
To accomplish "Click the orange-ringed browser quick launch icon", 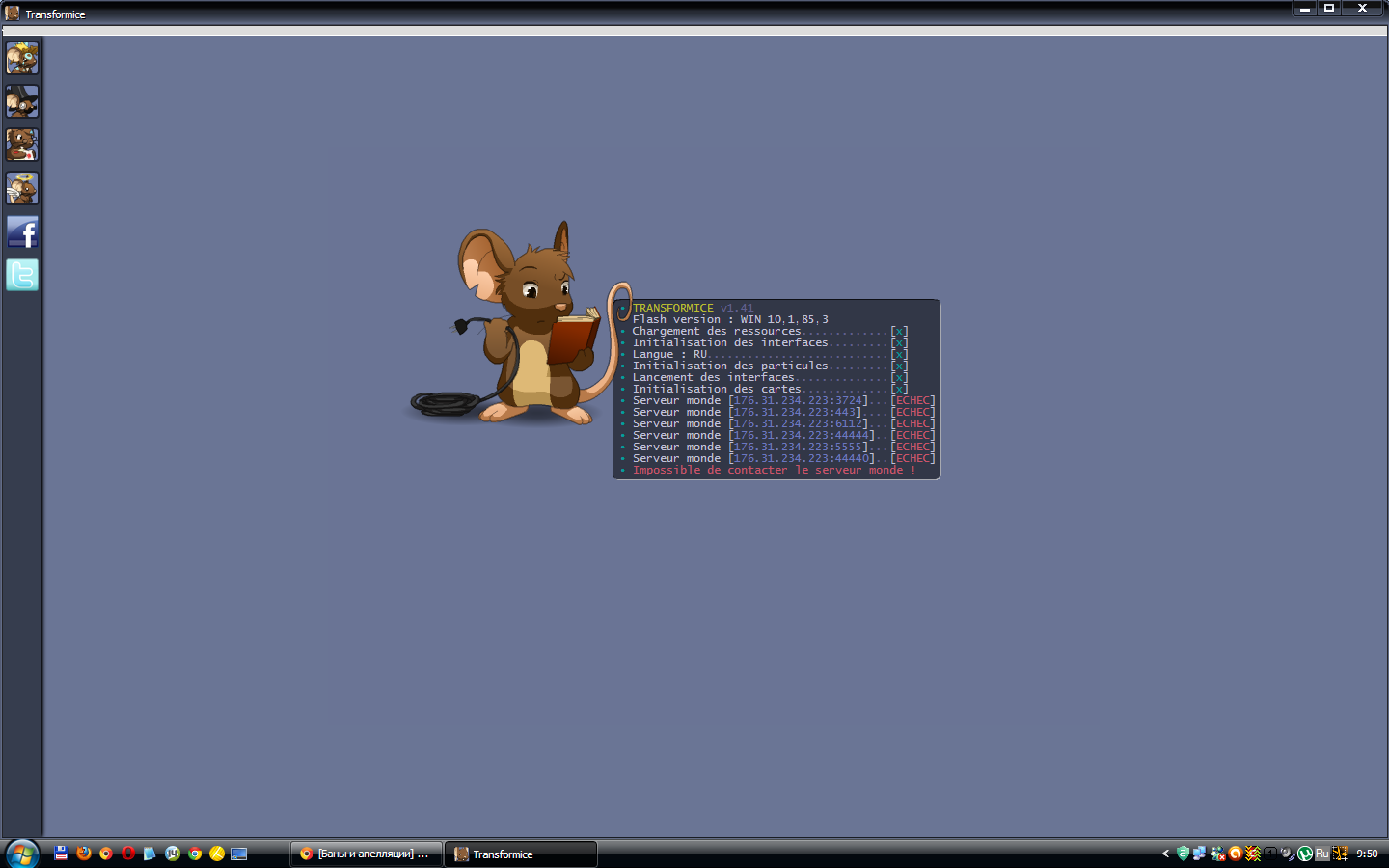I will click(x=106, y=854).
